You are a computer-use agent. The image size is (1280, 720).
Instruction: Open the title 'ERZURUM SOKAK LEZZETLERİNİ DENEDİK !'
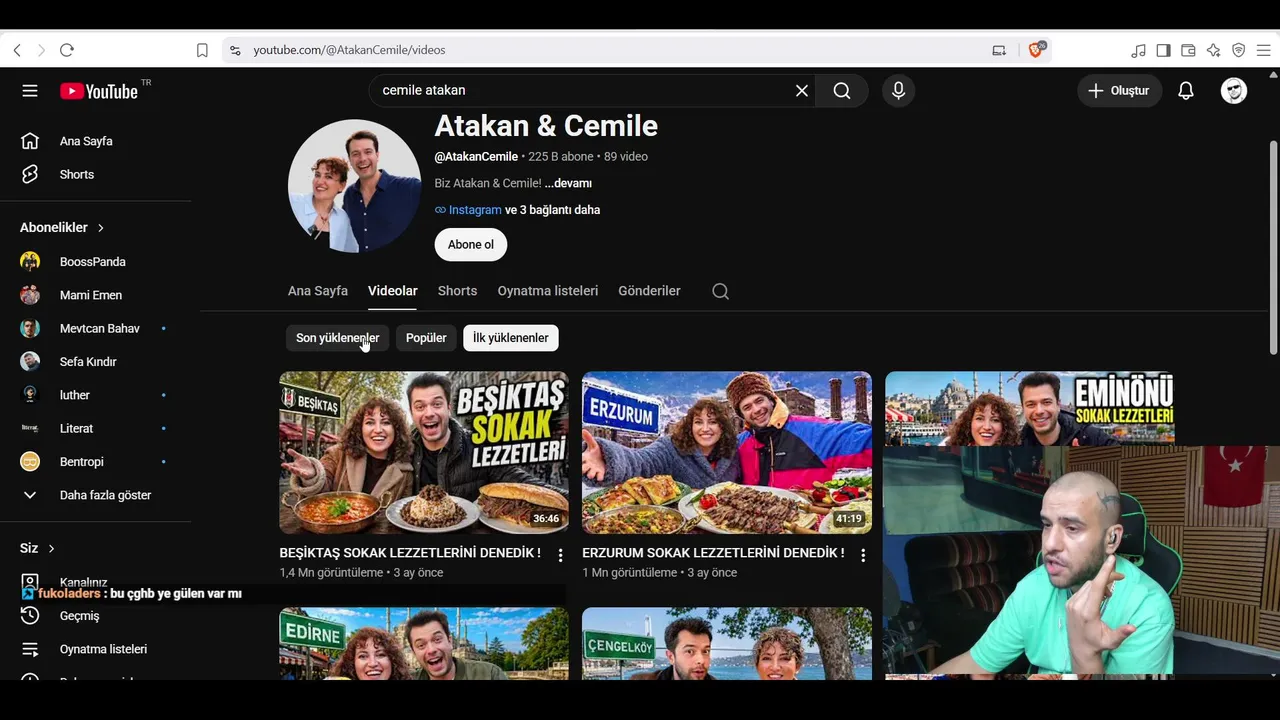coord(713,553)
